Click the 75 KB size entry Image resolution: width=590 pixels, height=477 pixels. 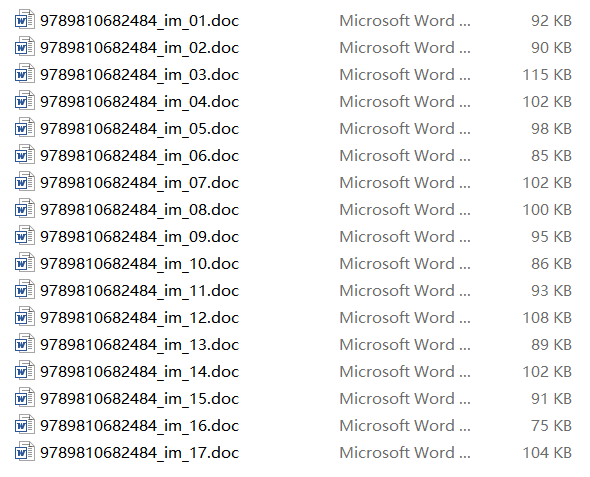[551, 425]
